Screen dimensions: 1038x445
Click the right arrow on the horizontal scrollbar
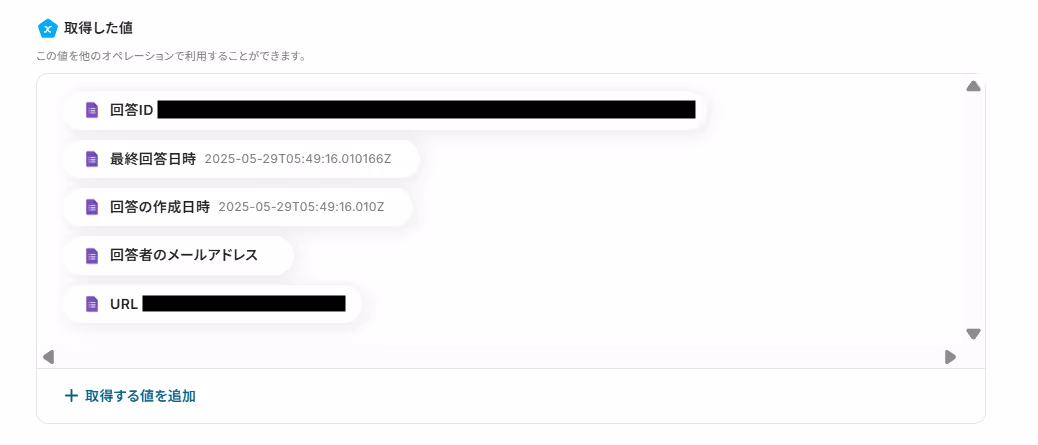(950, 358)
